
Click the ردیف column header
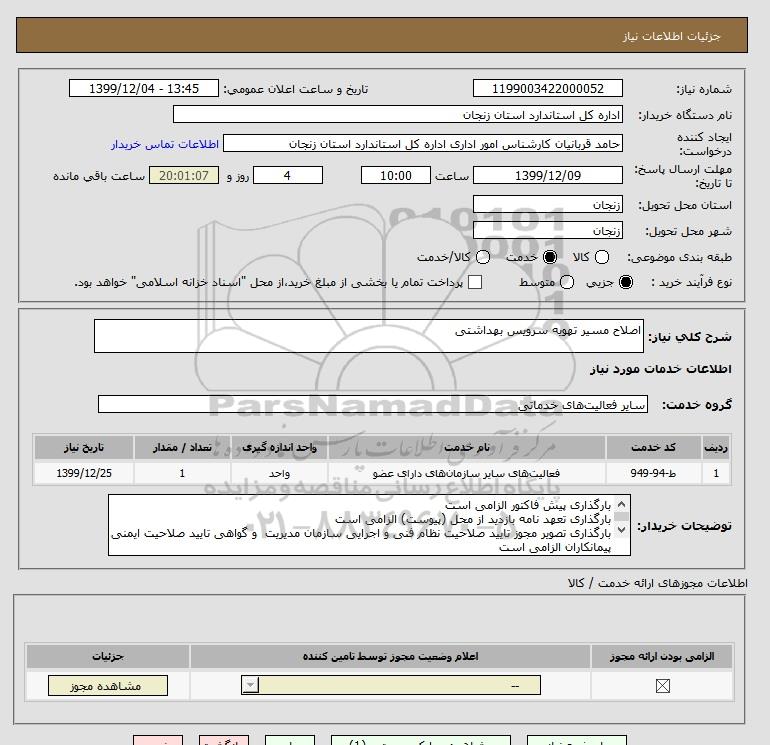pos(716,447)
